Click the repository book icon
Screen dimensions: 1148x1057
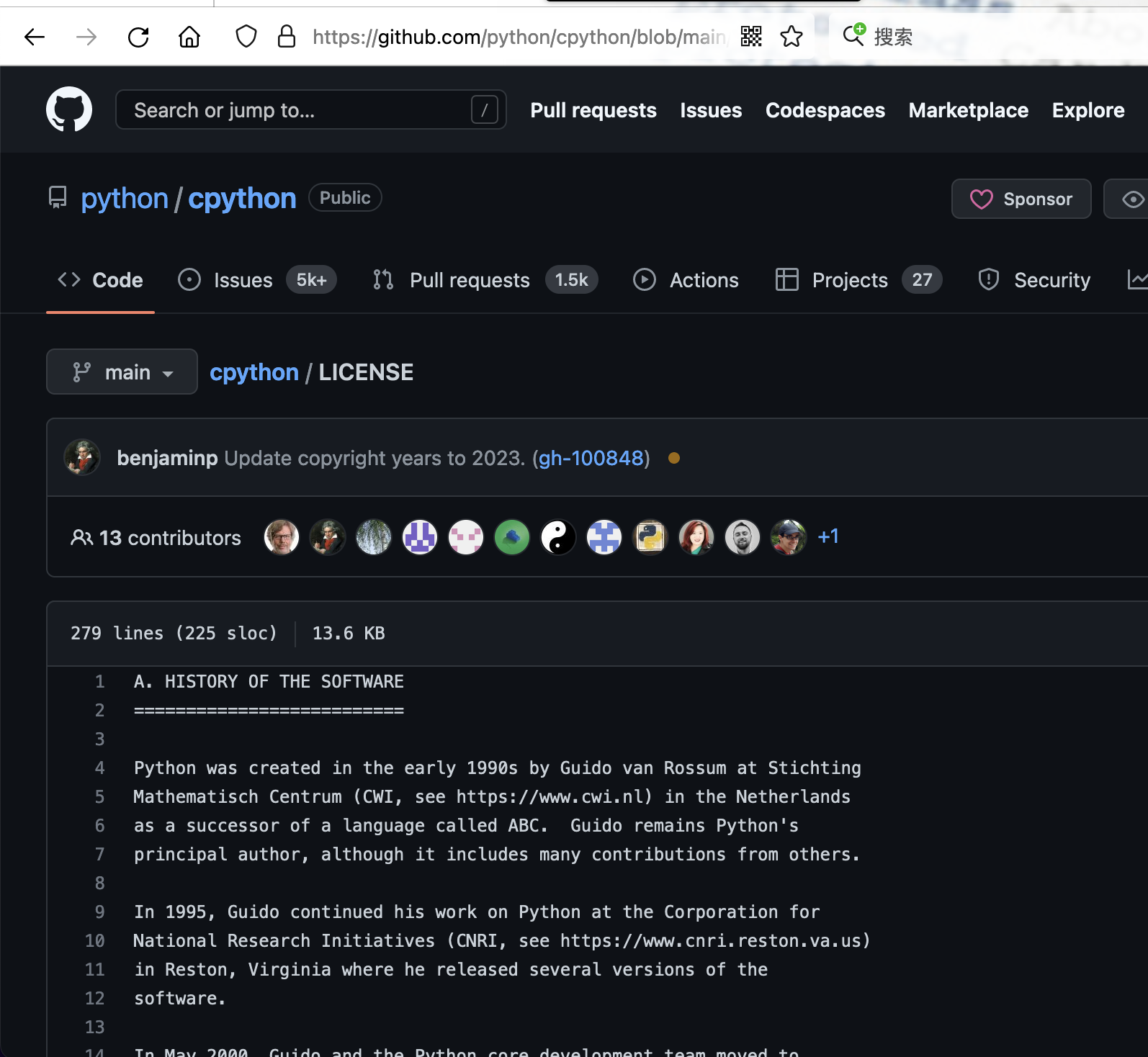pos(58,197)
